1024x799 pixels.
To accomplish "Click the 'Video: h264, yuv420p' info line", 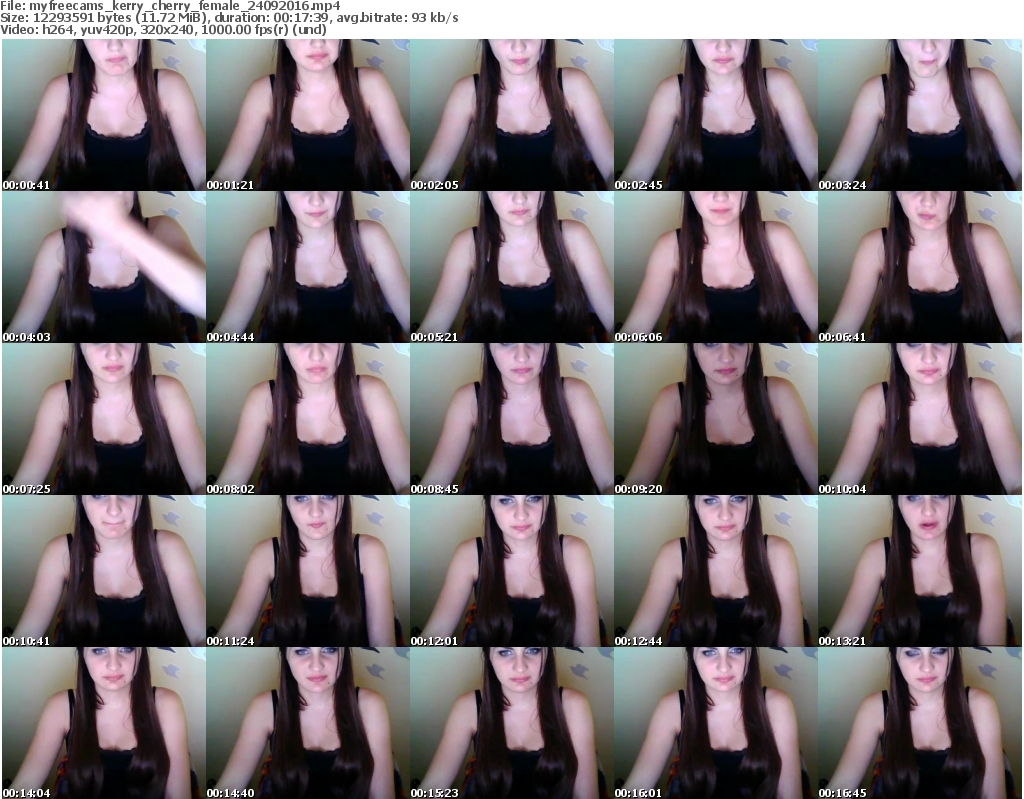I will click(163, 30).
